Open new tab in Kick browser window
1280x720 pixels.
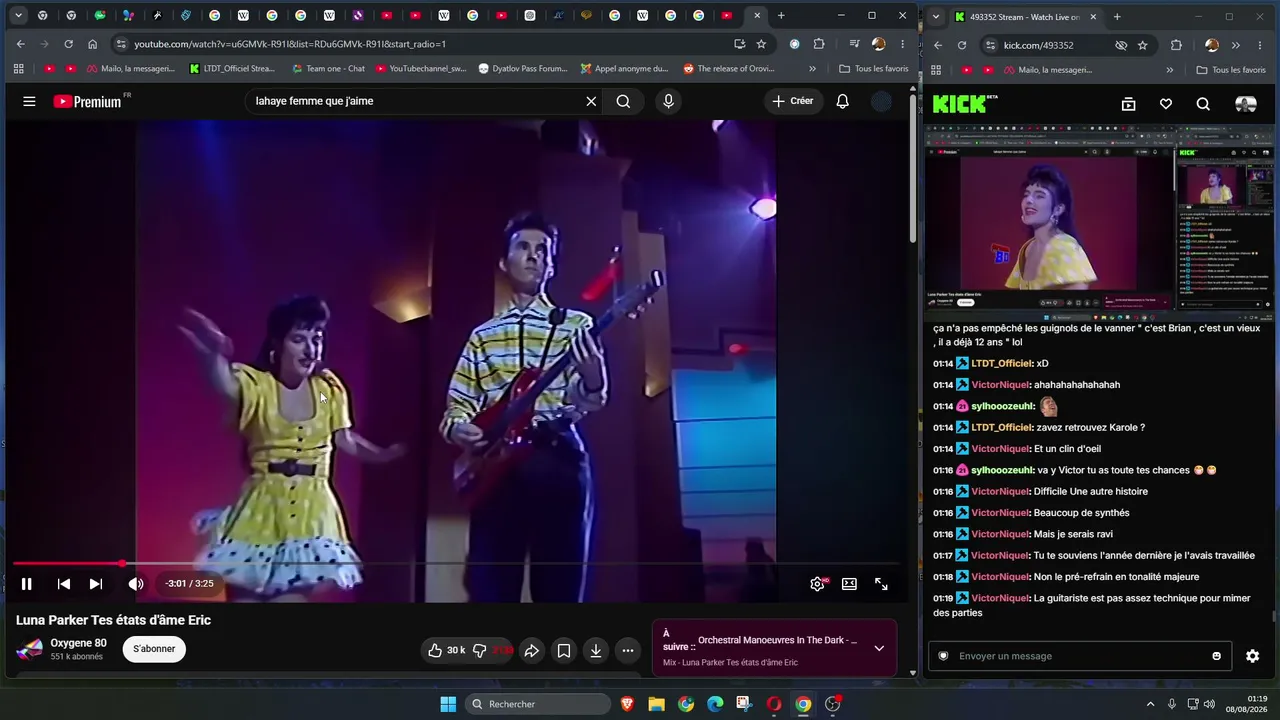coord(1117,17)
